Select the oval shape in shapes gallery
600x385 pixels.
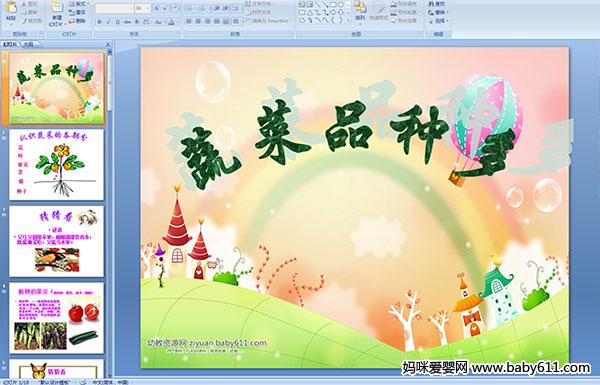pyautogui.click(x=341, y=5)
